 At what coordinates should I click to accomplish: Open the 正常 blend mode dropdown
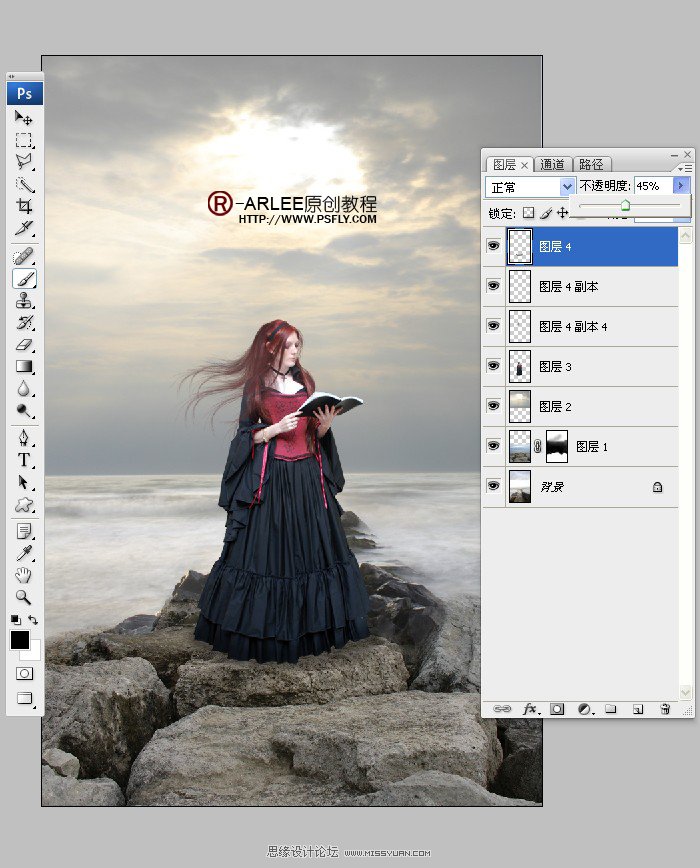[x=530, y=187]
